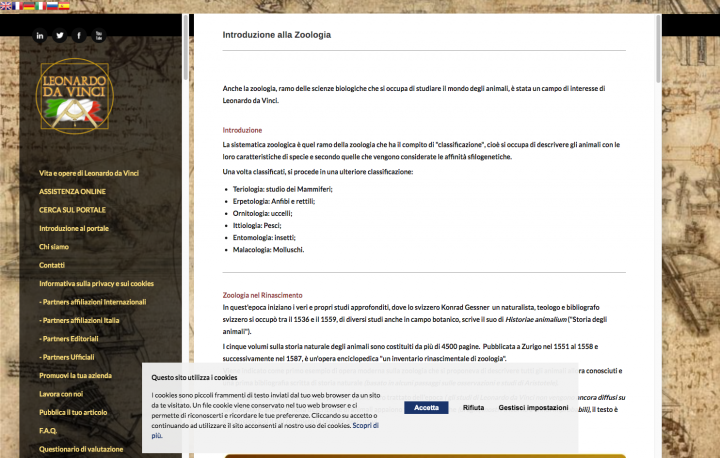Click the red Introduzione subheading
Screen dimensions: 720x458
pyautogui.click(x=242, y=130)
